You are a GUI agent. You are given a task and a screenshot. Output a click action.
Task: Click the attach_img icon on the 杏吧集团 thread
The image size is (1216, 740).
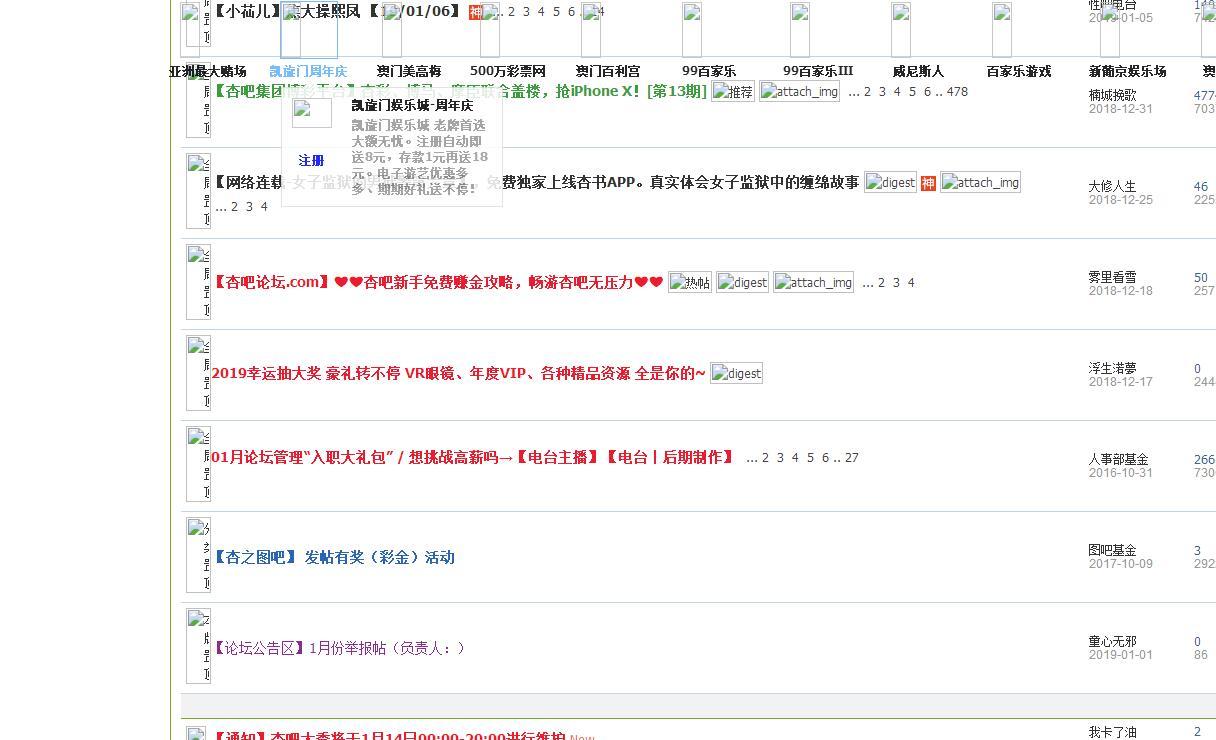pos(799,91)
